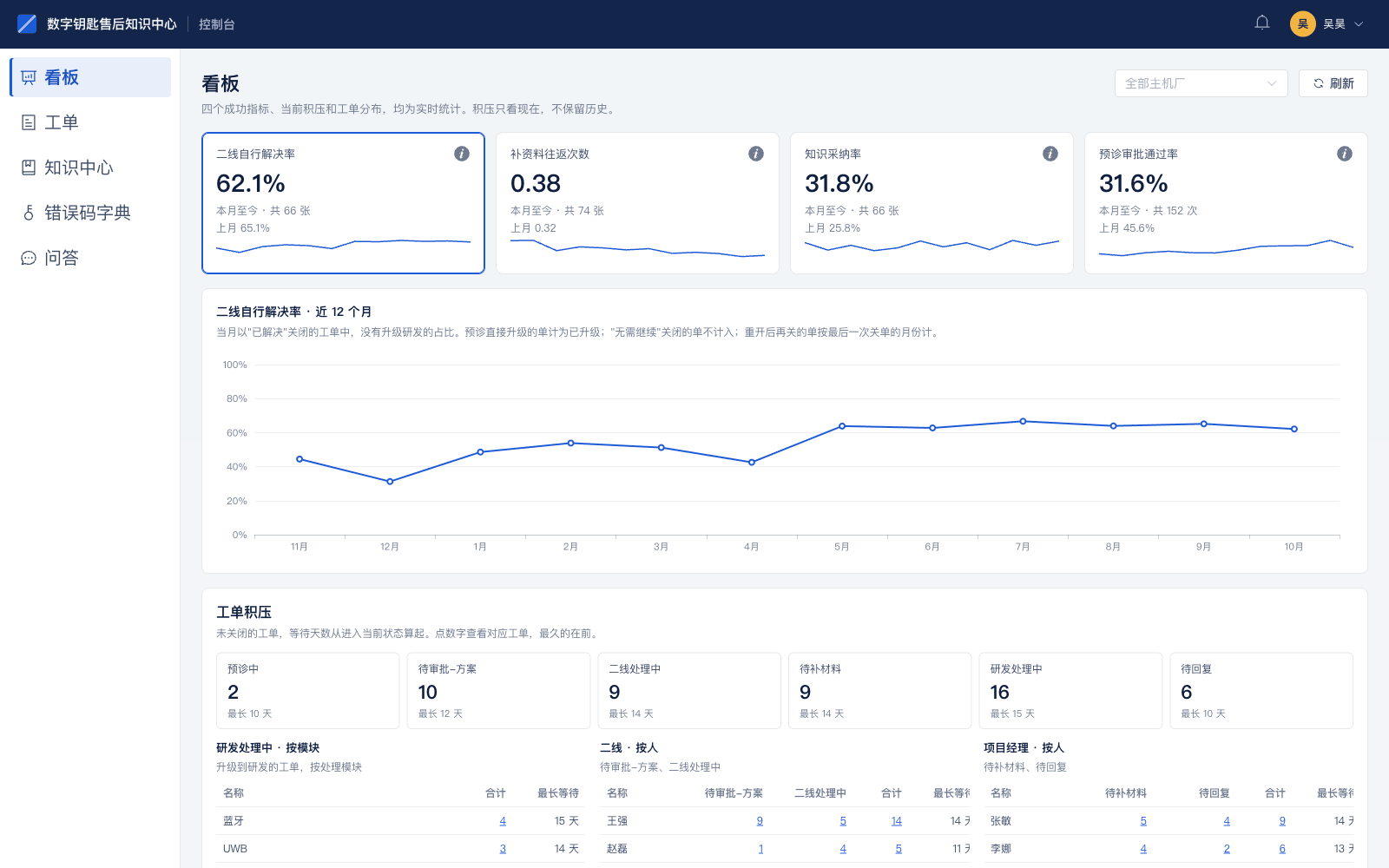
Task: Open 研发处理中 backlog card
Action: pyautogui.click(x=1070, y=691)
